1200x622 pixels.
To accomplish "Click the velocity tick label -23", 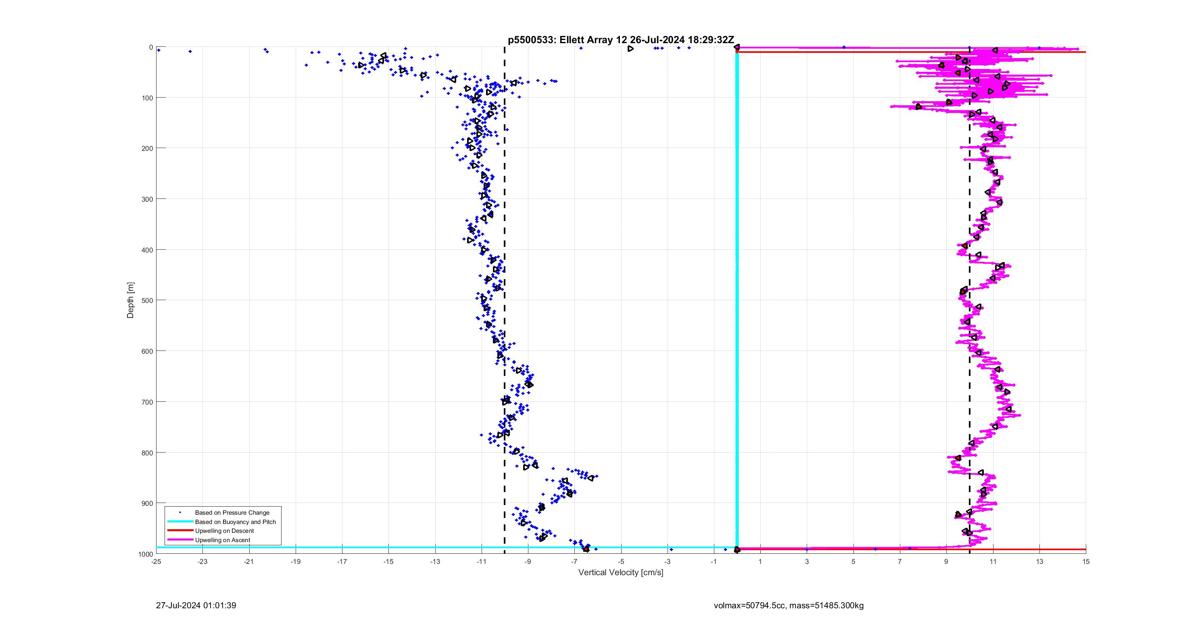I will point(203,562).
